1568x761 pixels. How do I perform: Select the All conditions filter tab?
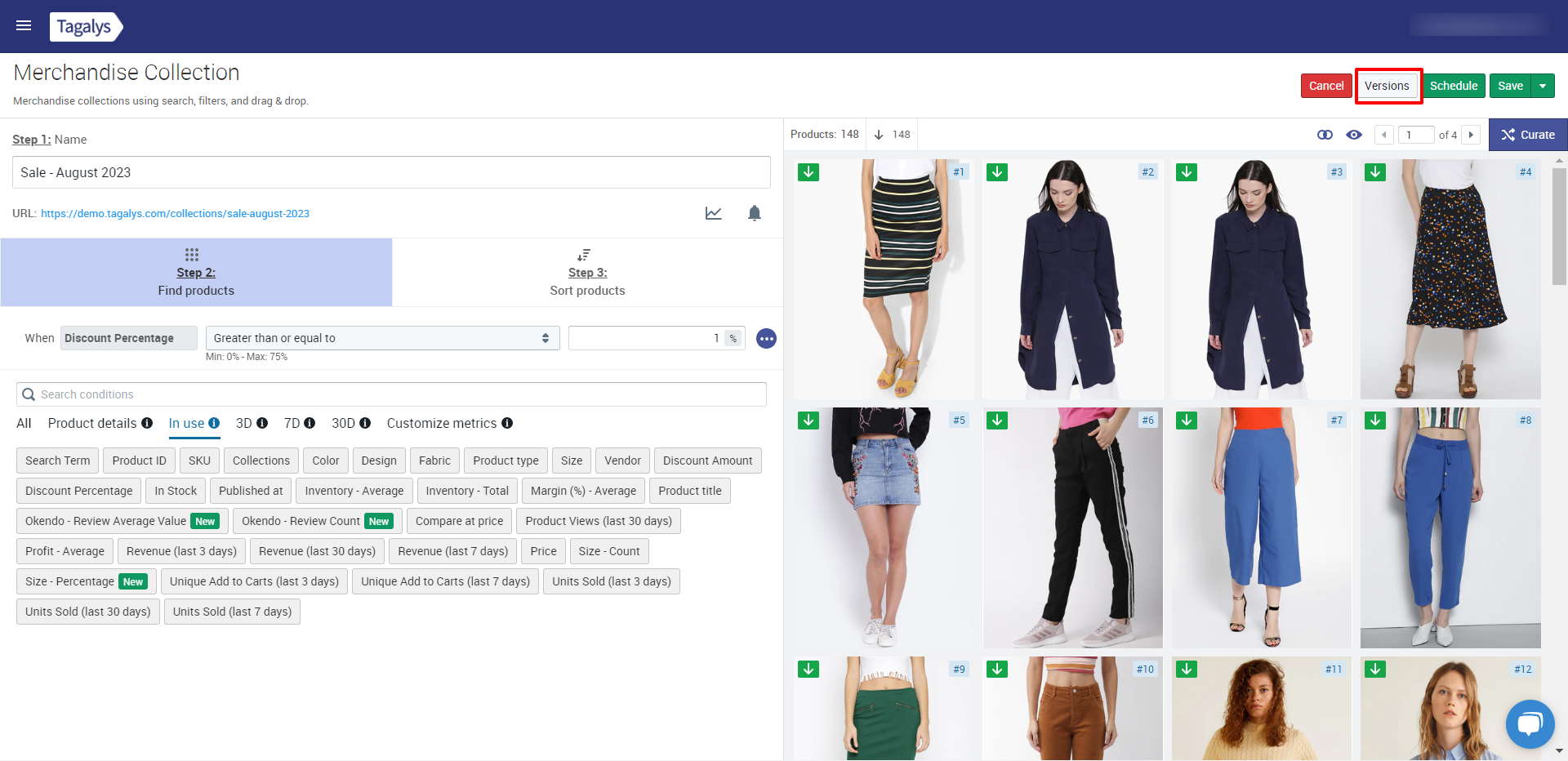[x=24, y=423]
